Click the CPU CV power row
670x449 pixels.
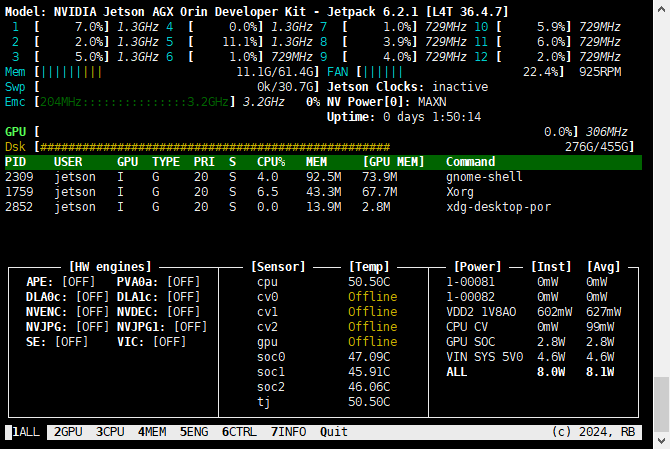[530, 327]
